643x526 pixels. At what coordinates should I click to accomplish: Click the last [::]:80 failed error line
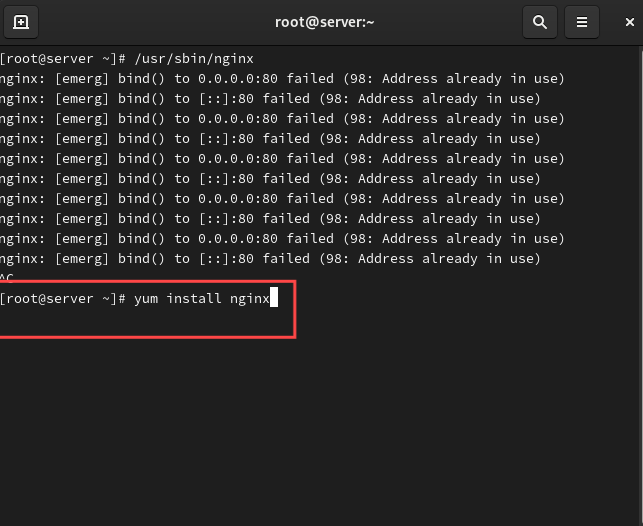point(270,259)
